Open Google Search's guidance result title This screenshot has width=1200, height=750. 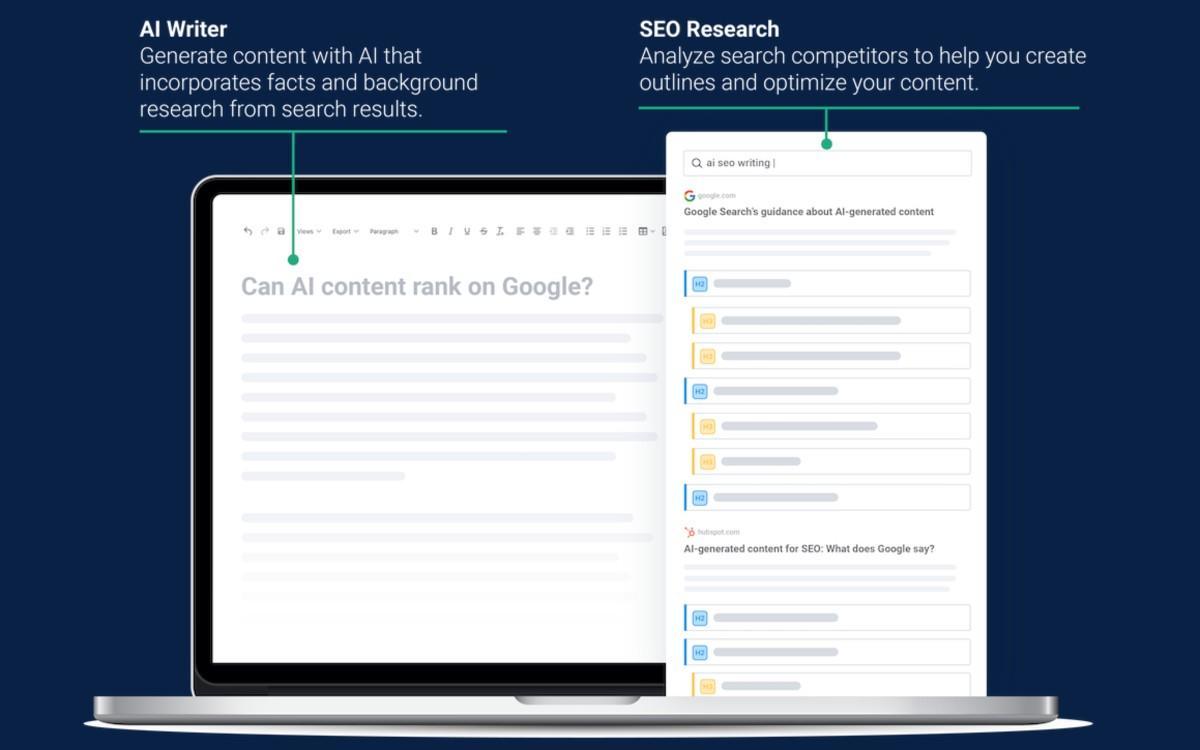808,212
